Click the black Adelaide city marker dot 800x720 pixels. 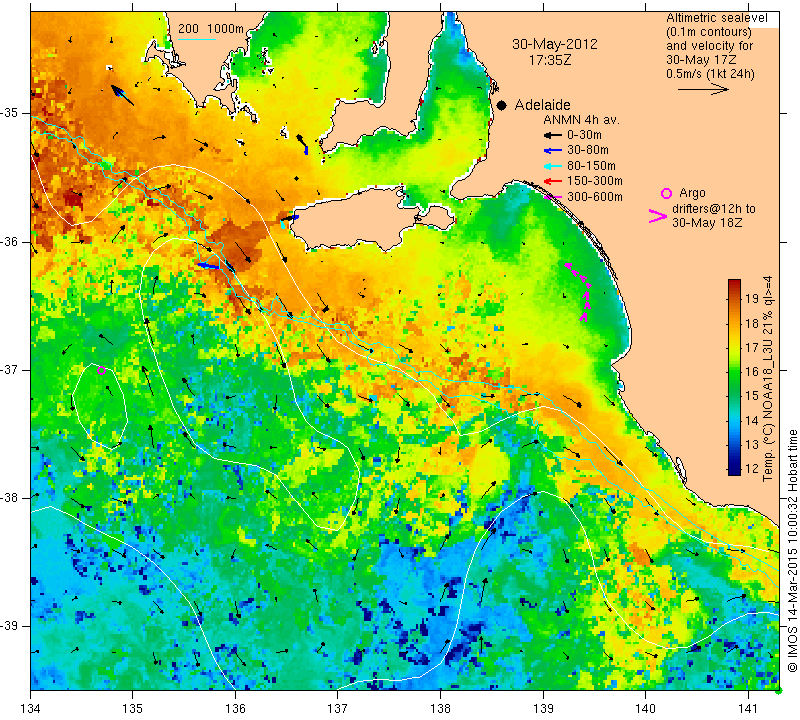(502, 106)
